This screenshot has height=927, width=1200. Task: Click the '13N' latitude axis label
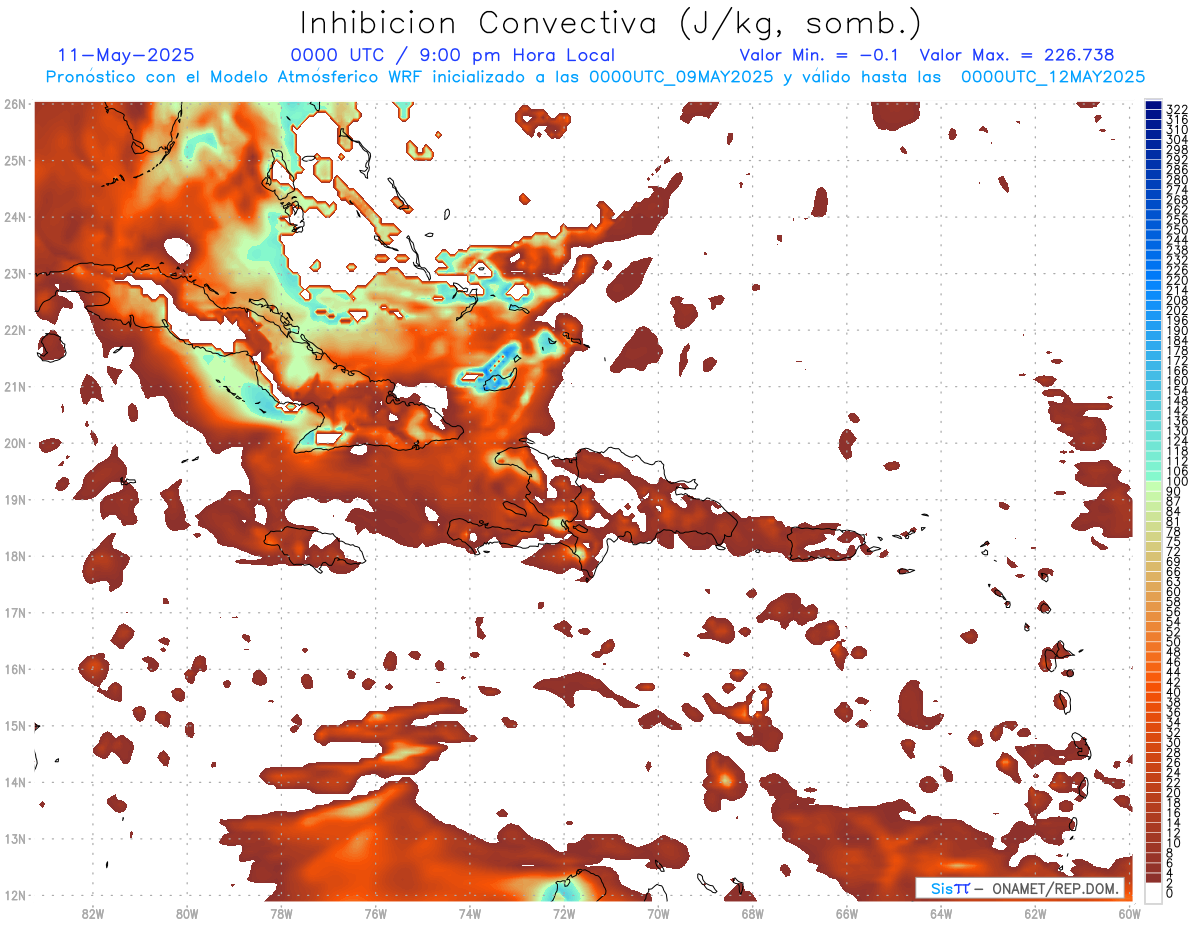(14, 838)
